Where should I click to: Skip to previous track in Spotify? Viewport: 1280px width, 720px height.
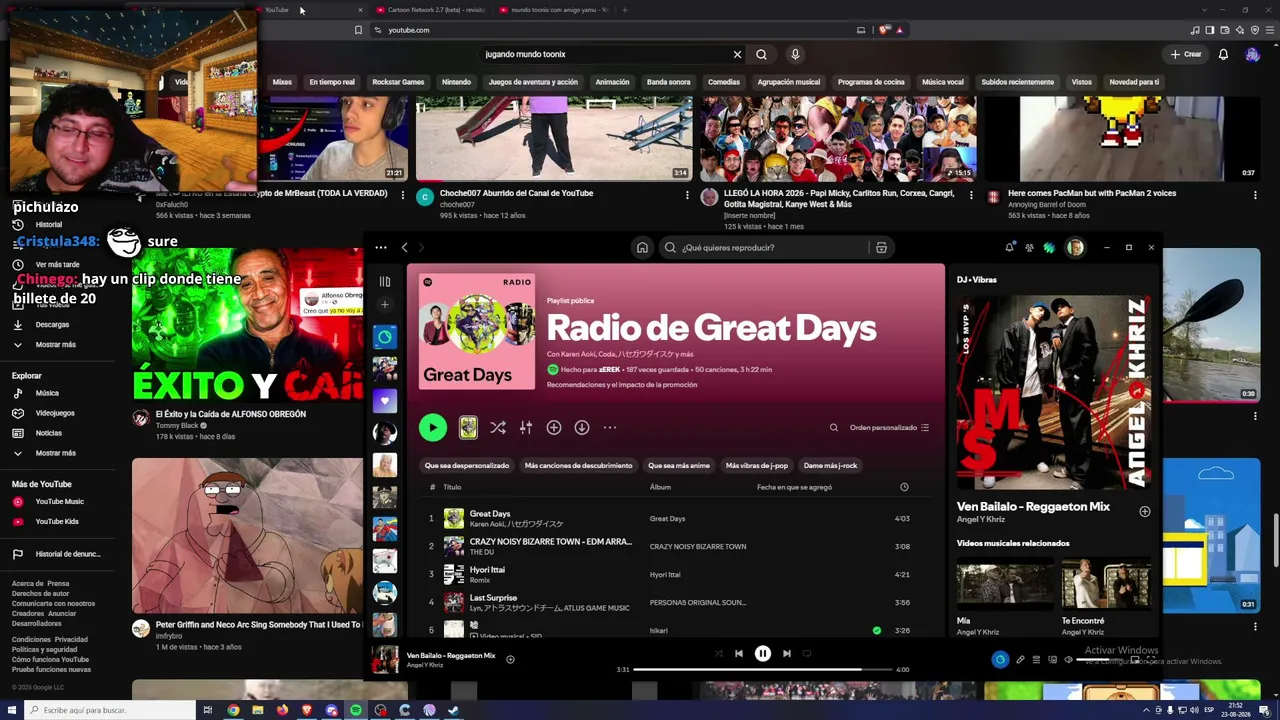click(739, 654)
